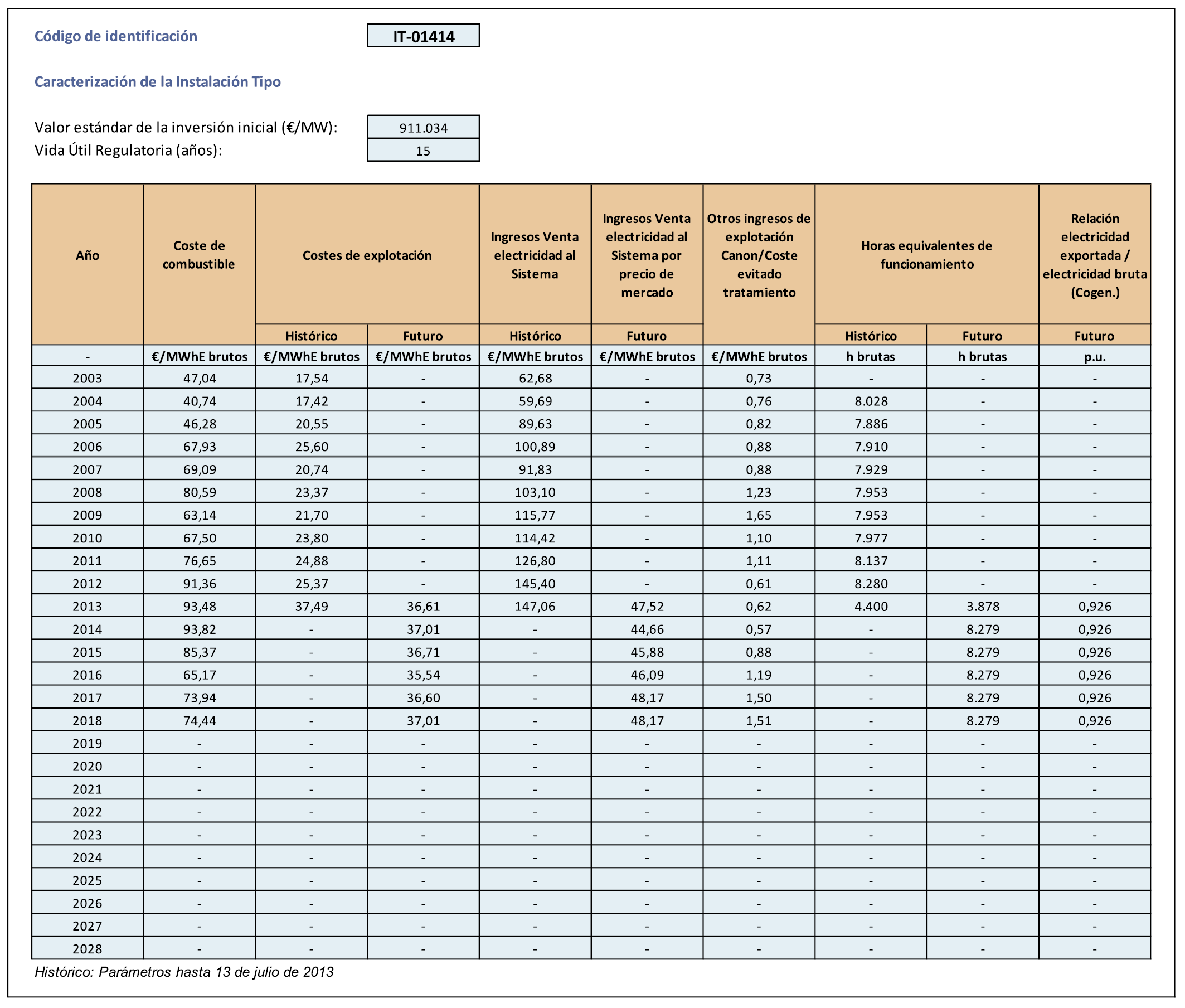
Task: Click 'Horas equivalentes de funcionamiento' header
Action: click(x=926, y=255)
